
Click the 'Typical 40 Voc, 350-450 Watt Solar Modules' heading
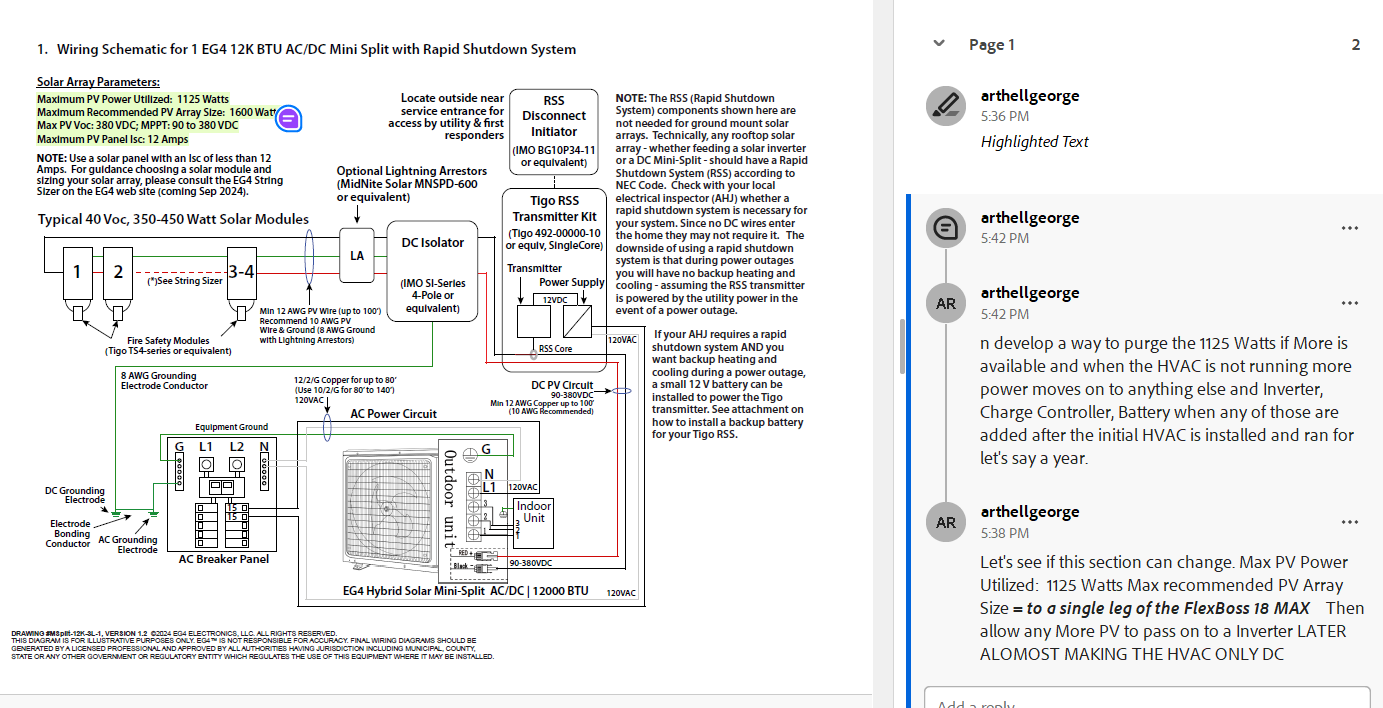coord(173,219)
